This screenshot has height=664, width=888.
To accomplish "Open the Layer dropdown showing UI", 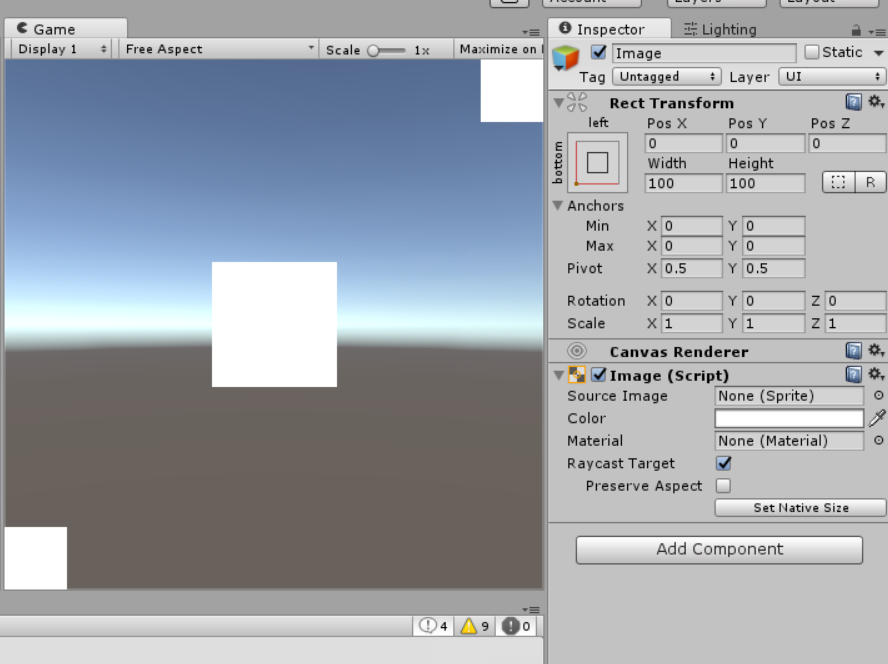I will 832,76.
